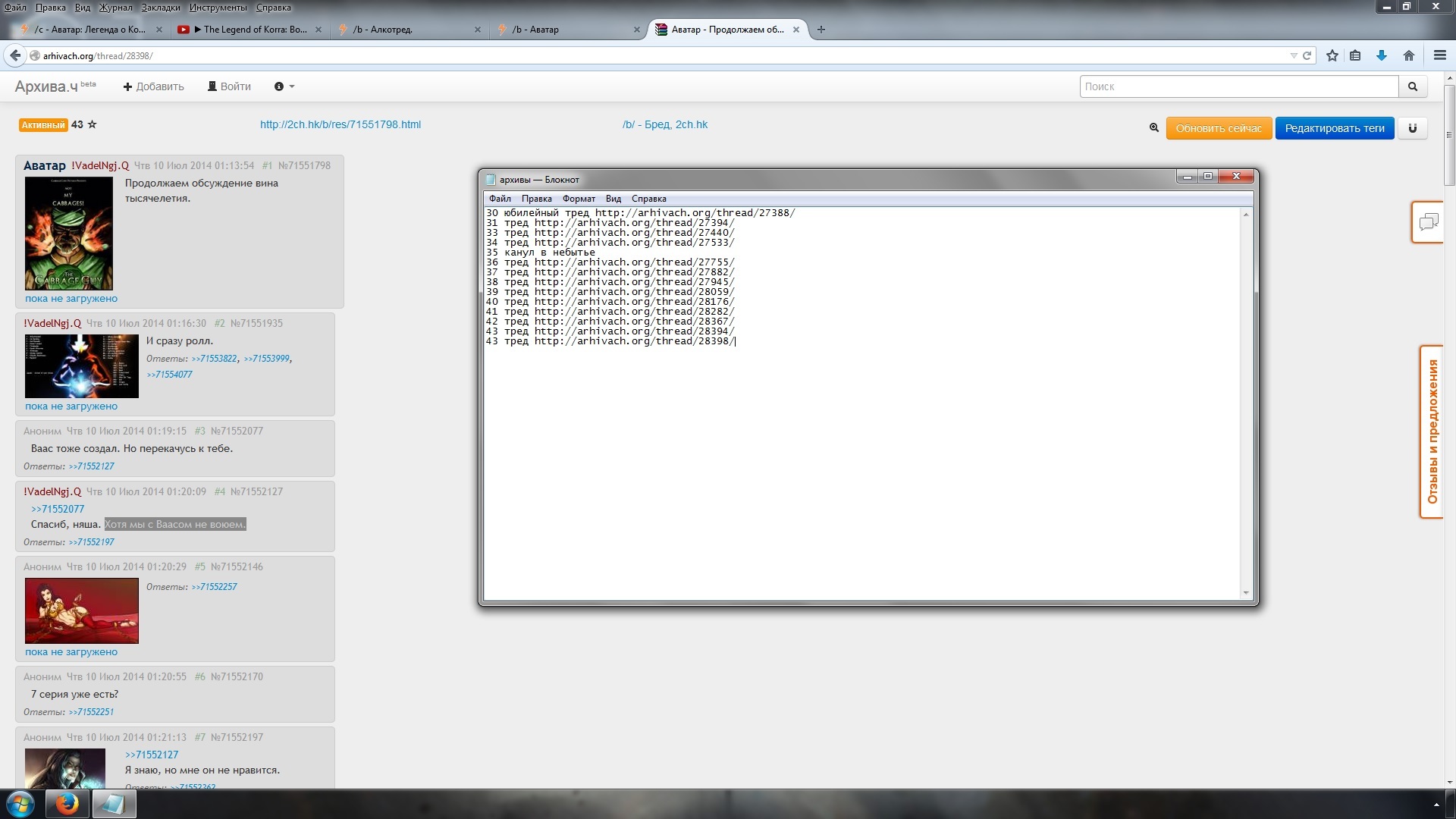Open Cabbage Guy thumbnail in first post
This screenshot has height=819, width=1456.
(x=68, y=234)
